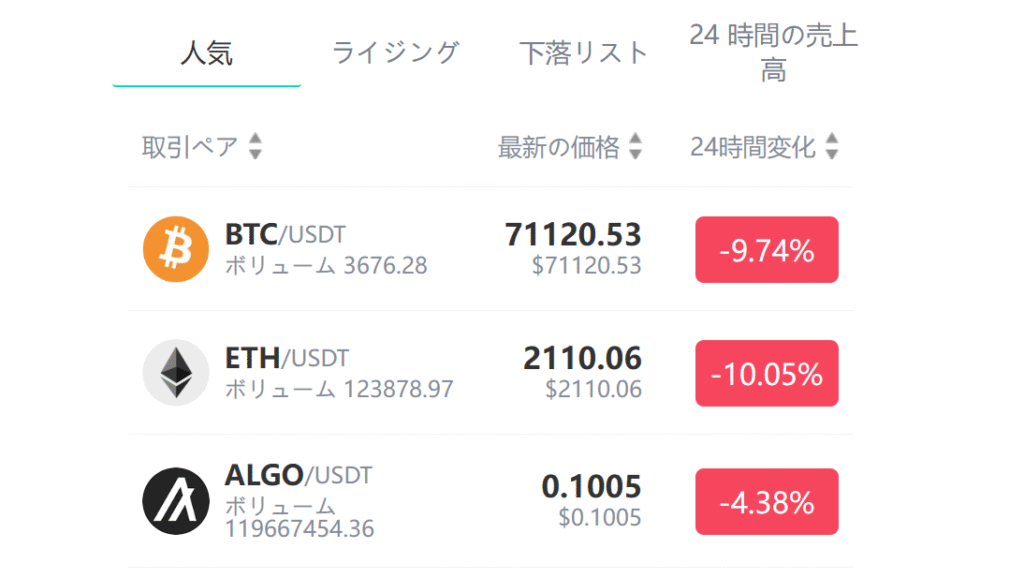Click the Ethereum diamond icon
Screen dimensions: 1024x578
(175, 373)
